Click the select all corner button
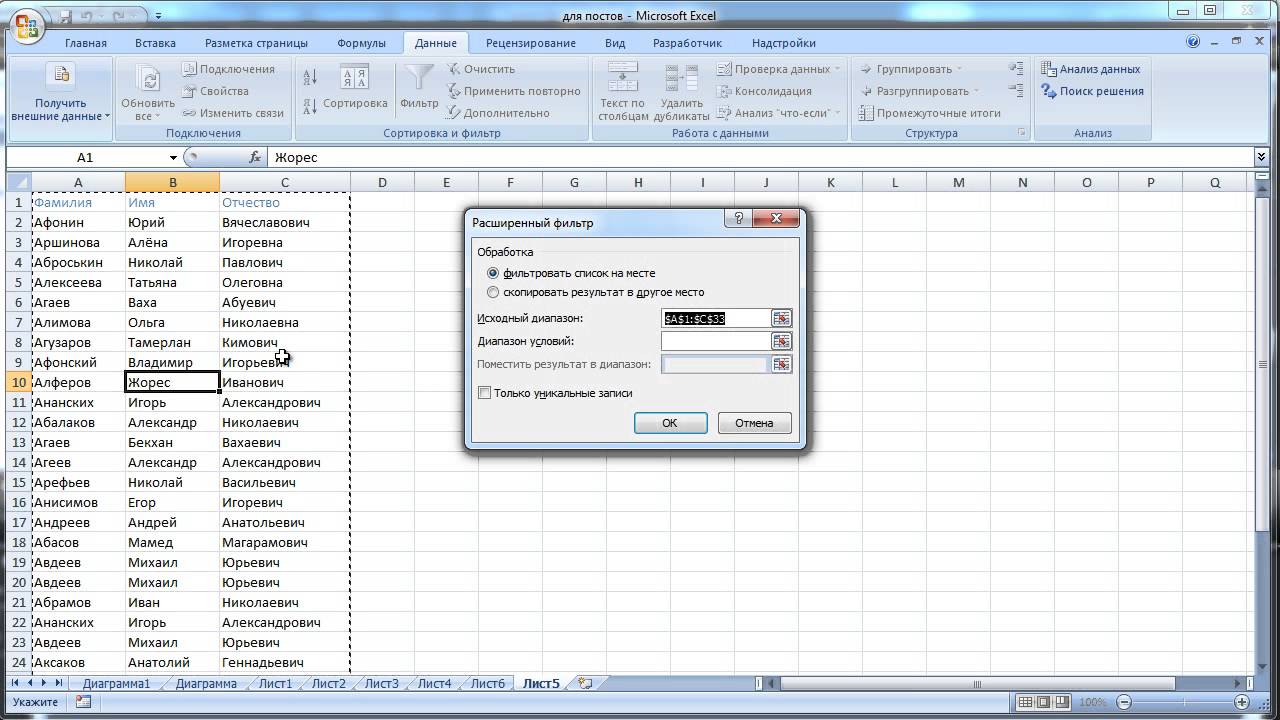This screenshot has height=720, width=1280. tap(18, 182)
